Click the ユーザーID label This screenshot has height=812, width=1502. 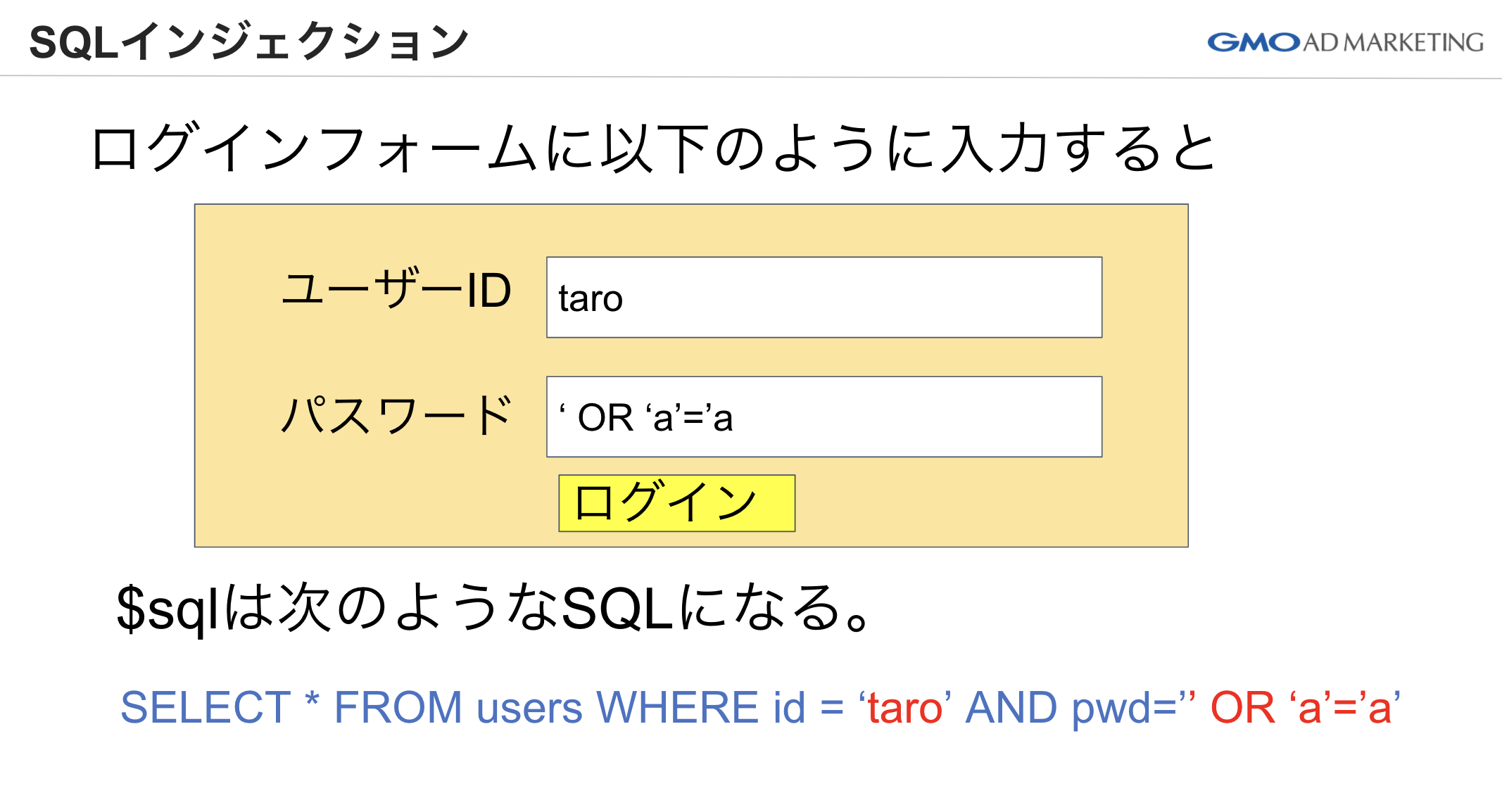[396, 290]
